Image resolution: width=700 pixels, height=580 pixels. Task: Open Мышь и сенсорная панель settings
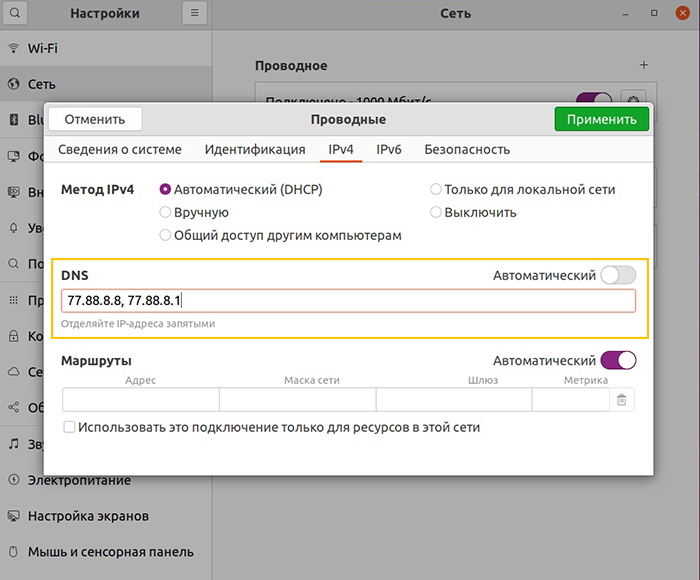coord(110,551)
